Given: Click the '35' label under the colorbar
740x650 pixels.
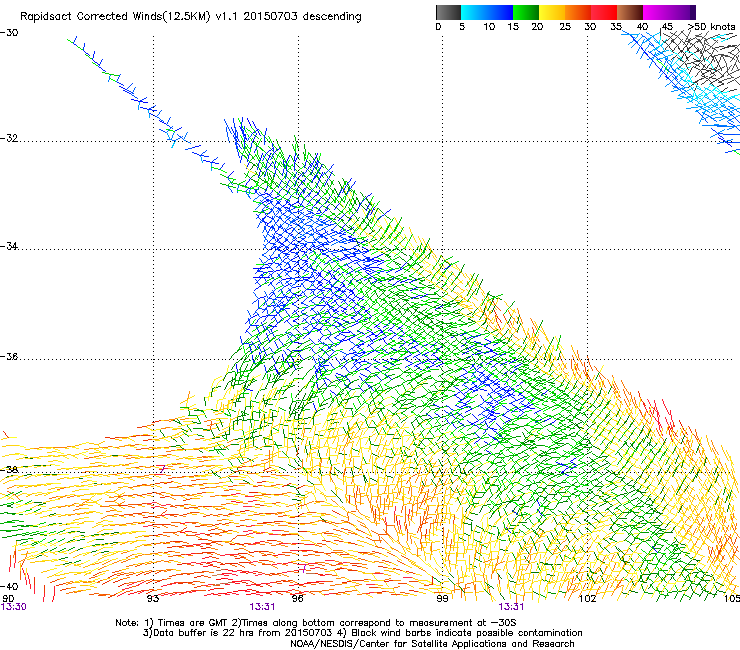Looking at the screenshot, I should pyautogui.click(x=616, y=27).
